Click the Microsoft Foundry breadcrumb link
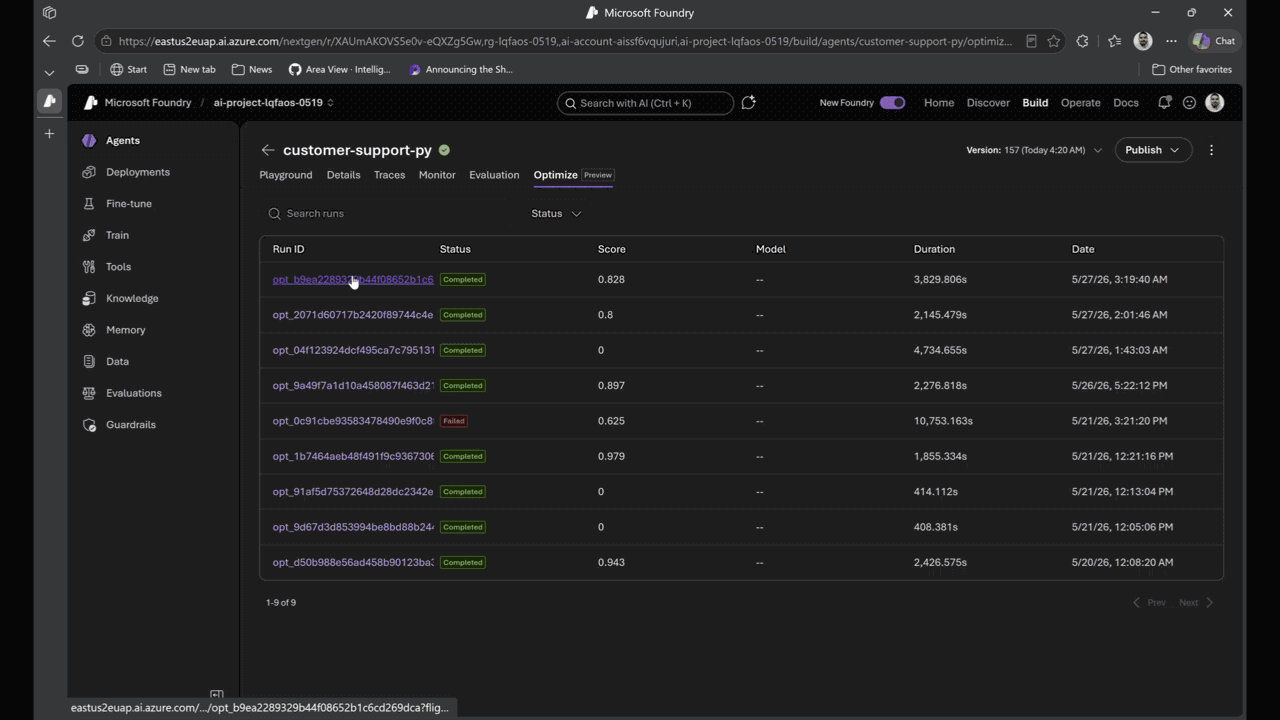 (x=147, y=103)
